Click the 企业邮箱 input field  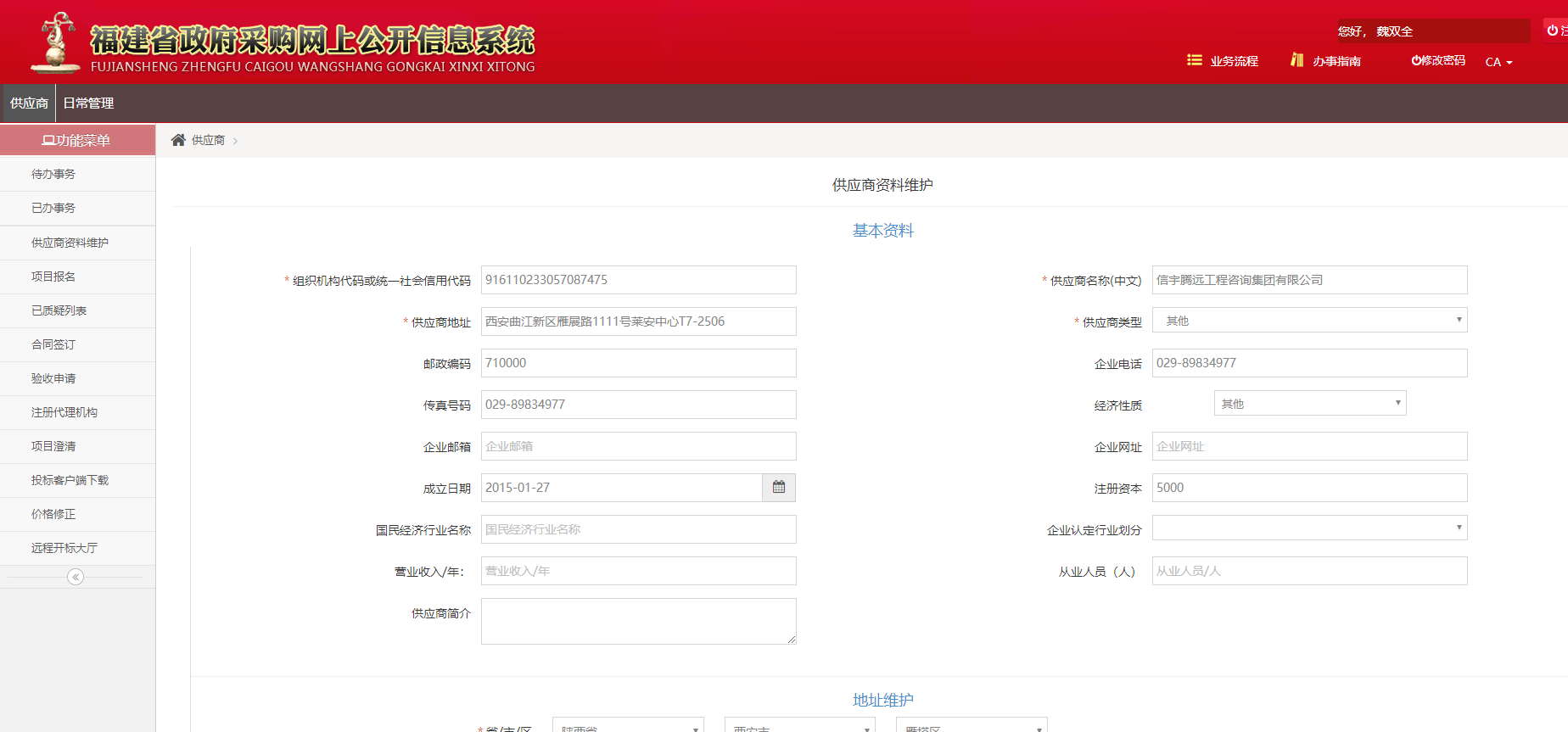(638, 446)
